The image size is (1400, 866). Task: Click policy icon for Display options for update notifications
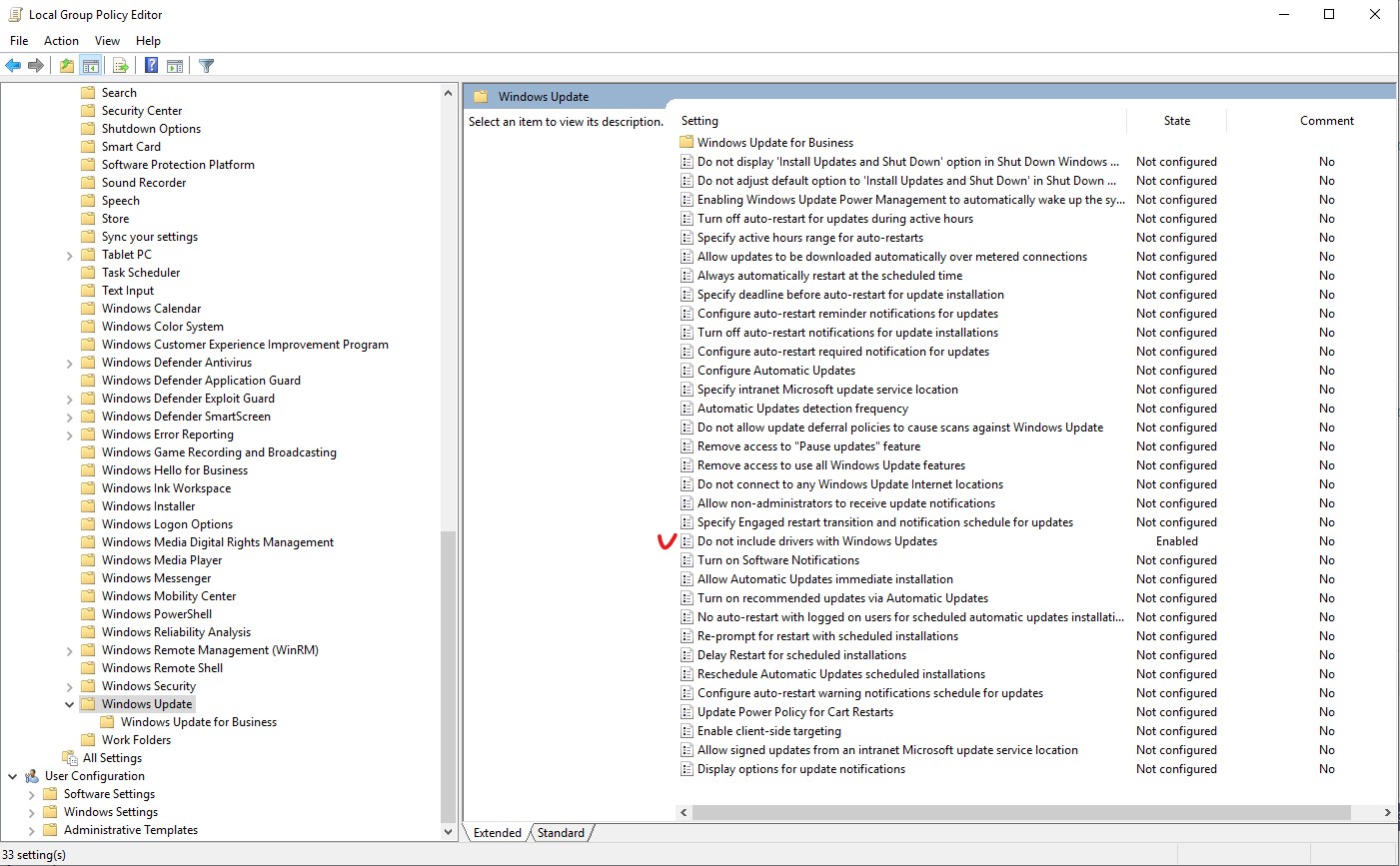click(x=687, y=769)
